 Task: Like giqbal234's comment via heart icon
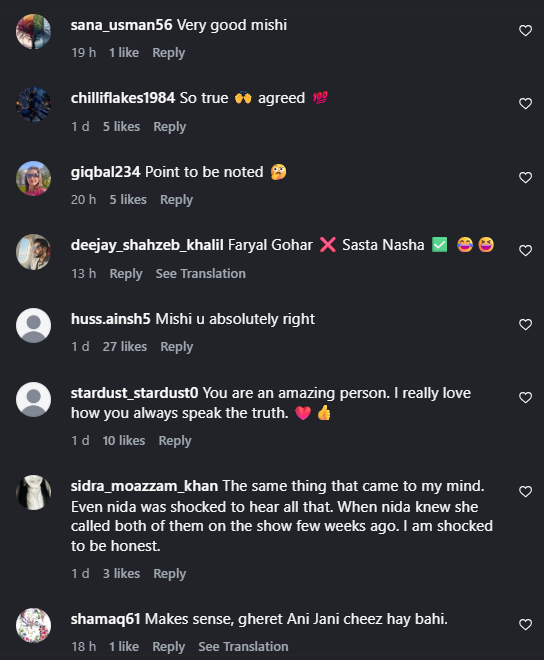click(x=525, y=178)
